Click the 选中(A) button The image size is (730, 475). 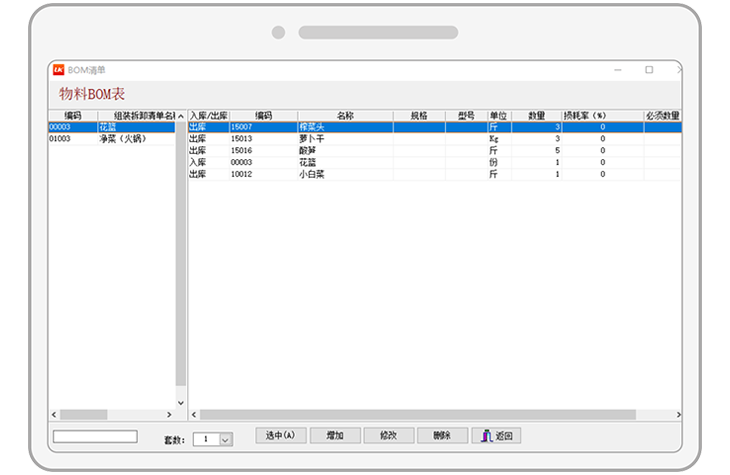pyautogui.click(x=281, y=436)
